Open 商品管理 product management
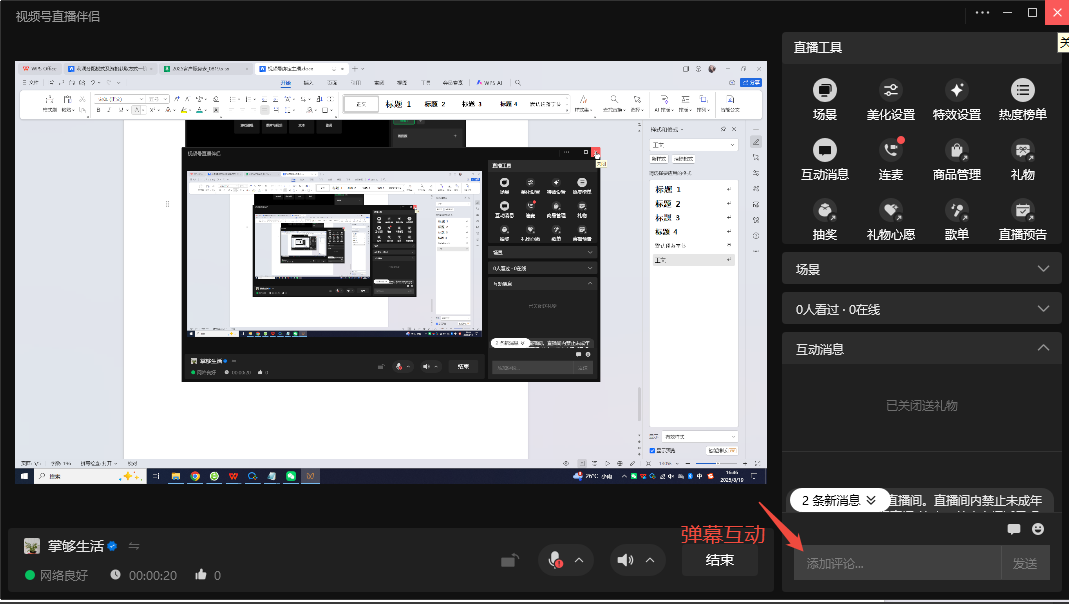This screenshot has width=1069, height=604. (x=956, y=151)
